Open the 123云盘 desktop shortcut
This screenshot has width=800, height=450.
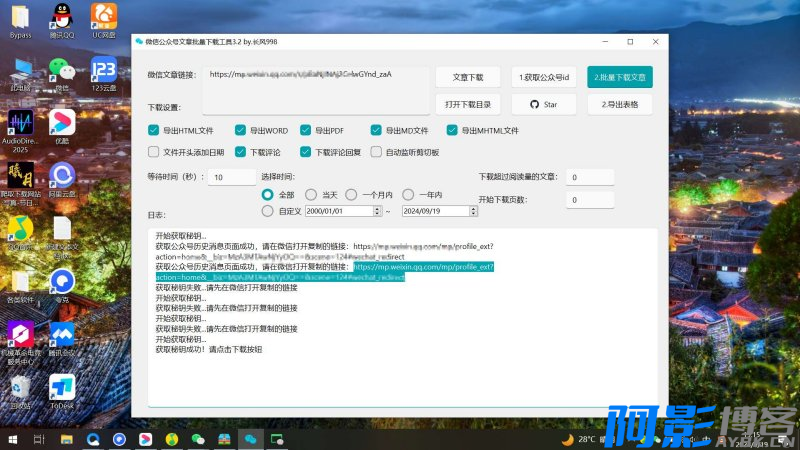click(104, 74)
